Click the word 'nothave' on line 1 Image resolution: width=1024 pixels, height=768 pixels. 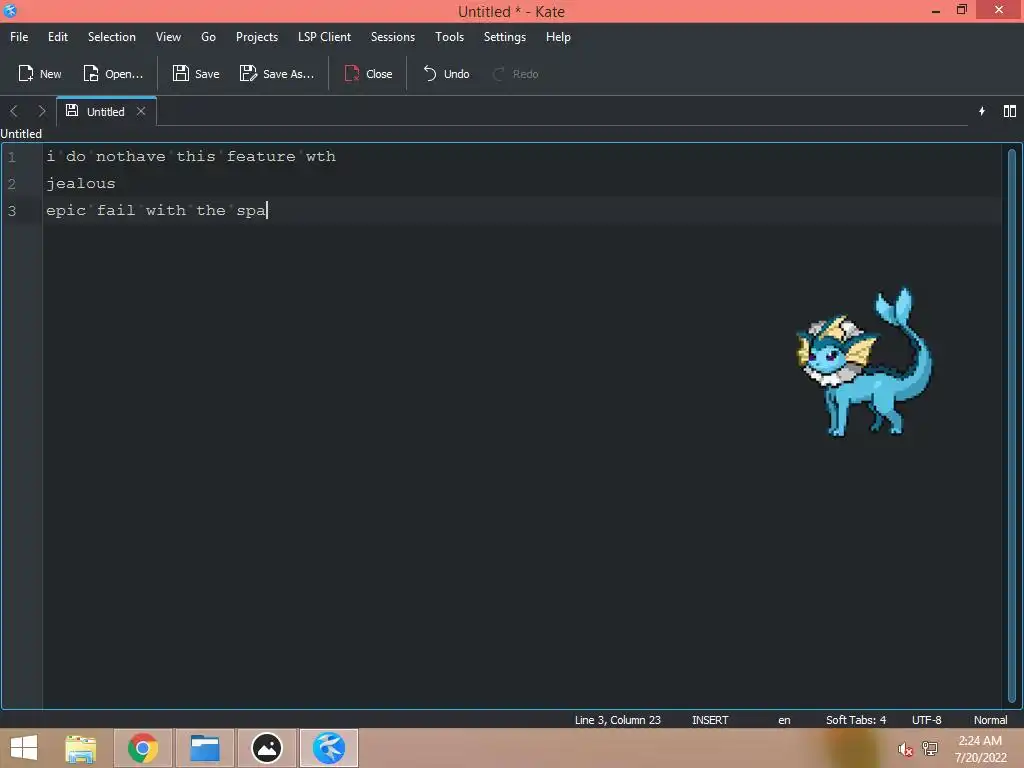pyautogui.click(x=131, y=156)
